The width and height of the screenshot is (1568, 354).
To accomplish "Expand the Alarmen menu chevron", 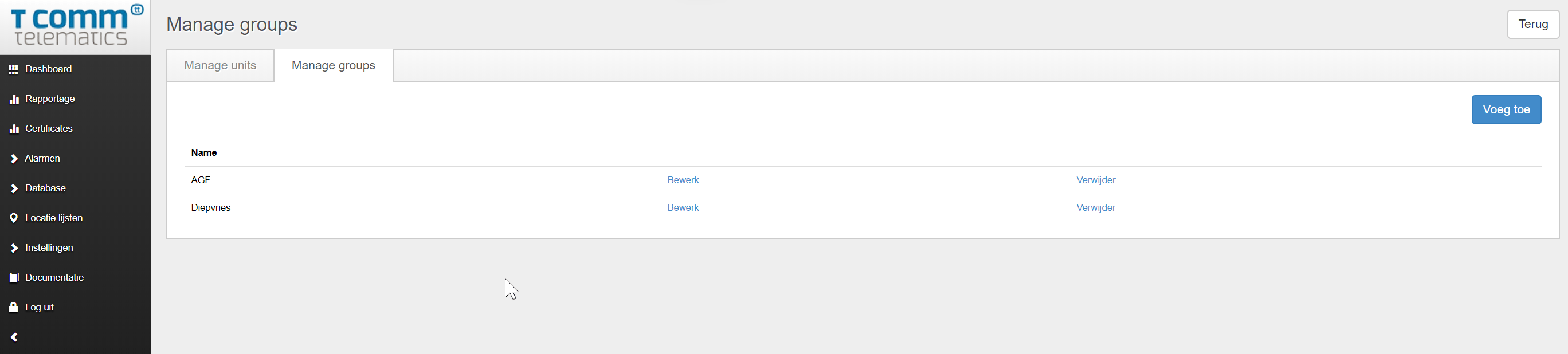I will [x=14, y=159].
